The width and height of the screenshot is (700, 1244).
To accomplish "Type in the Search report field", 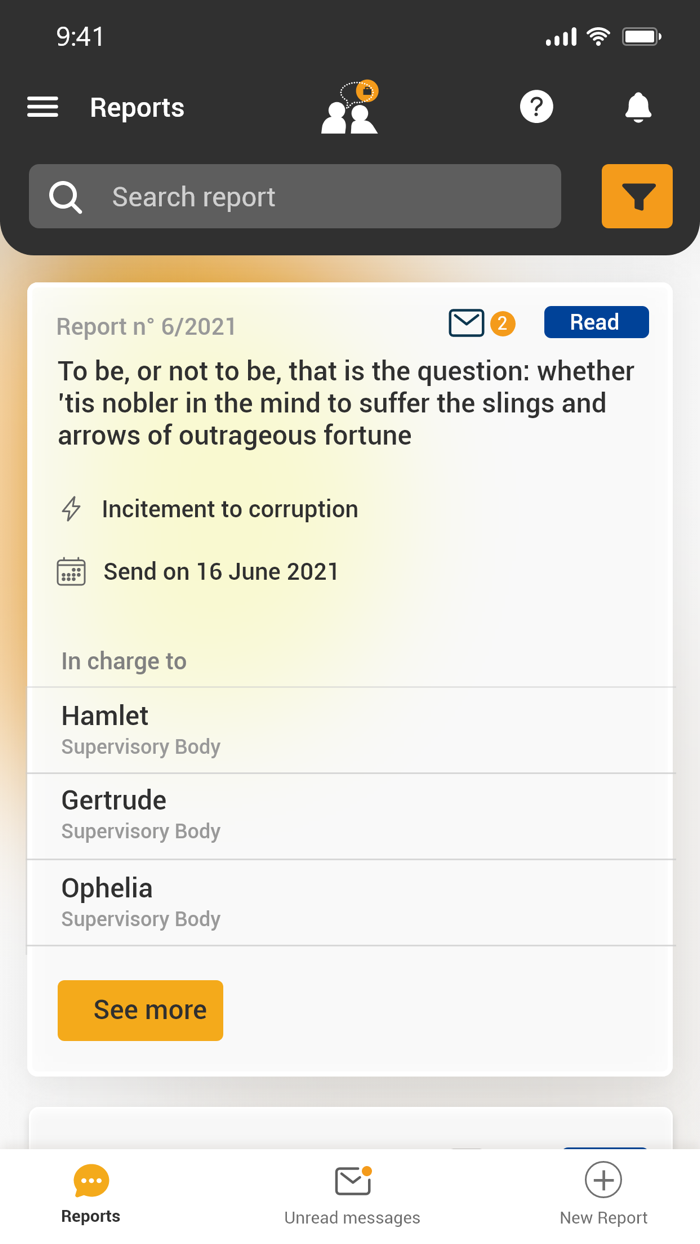I will click(320, 197).
